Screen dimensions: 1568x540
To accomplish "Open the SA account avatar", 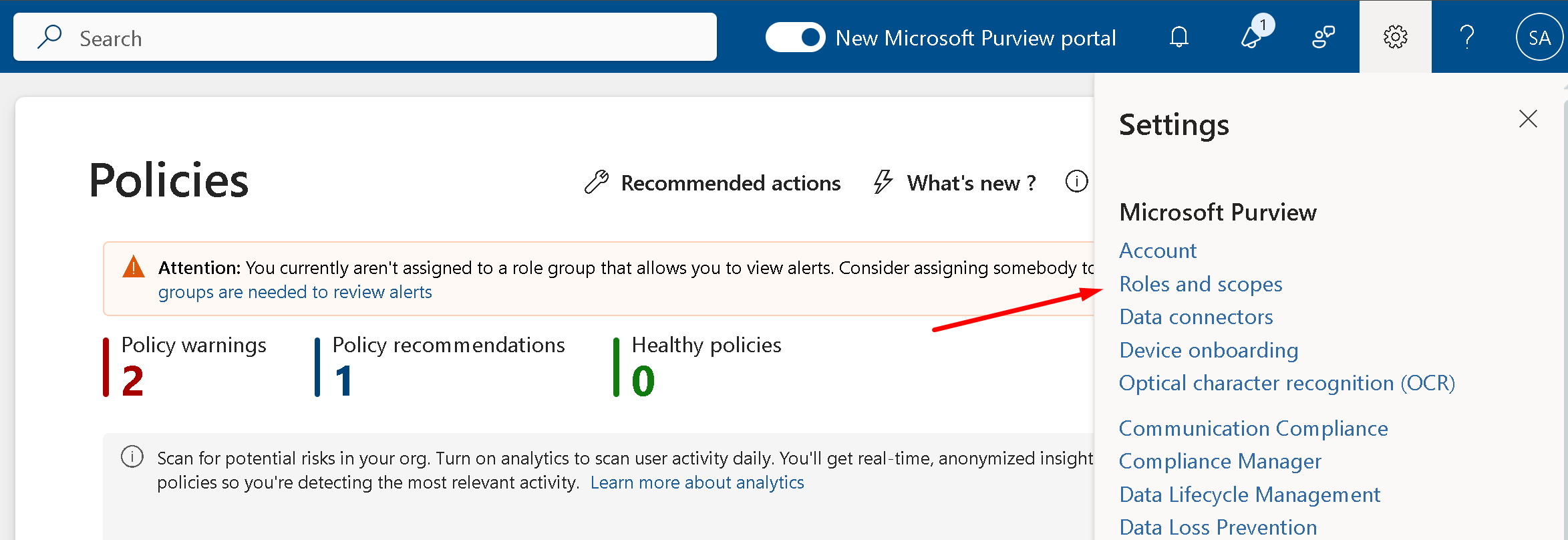I will pos(1539,37).
